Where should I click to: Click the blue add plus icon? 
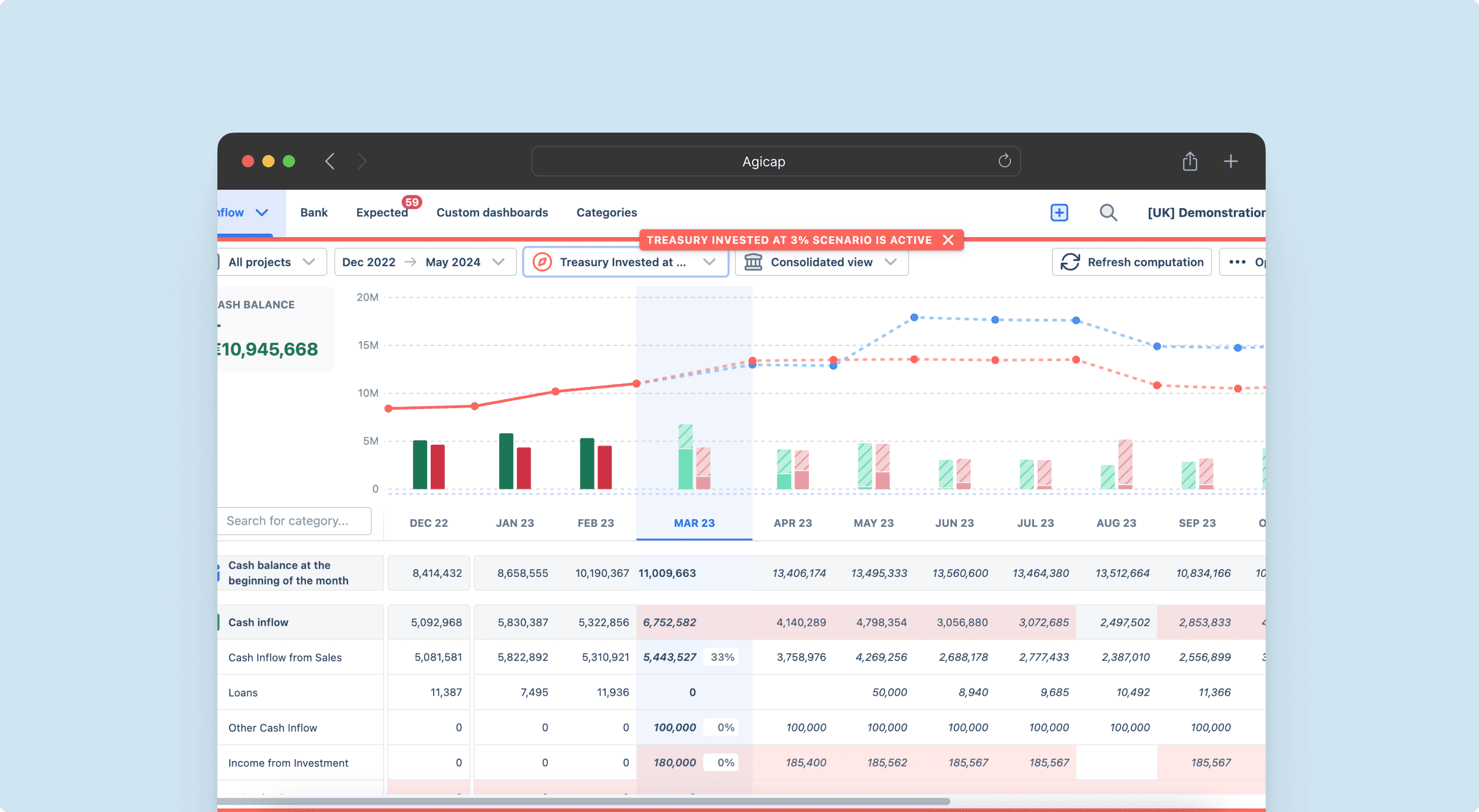[x=1058, y=212]
